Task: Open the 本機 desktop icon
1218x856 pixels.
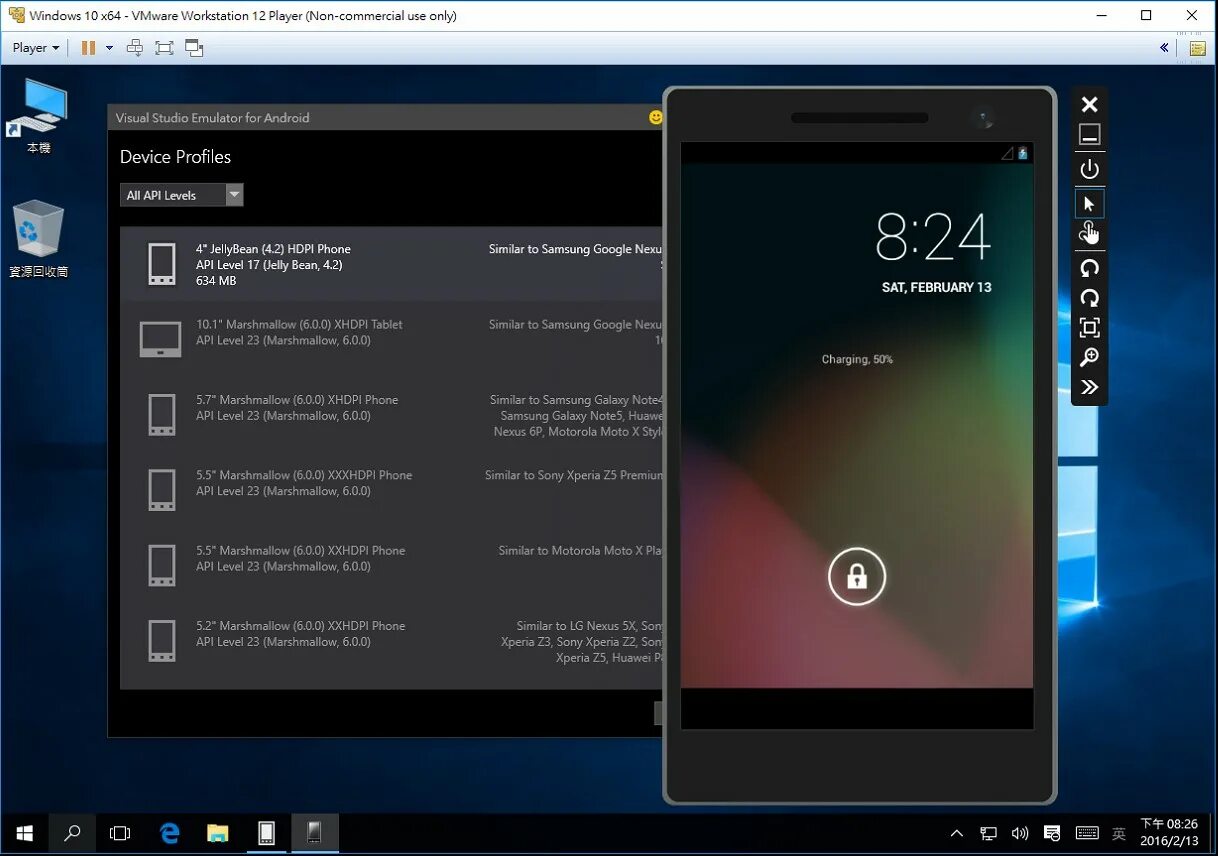Action: click(38, 116)
